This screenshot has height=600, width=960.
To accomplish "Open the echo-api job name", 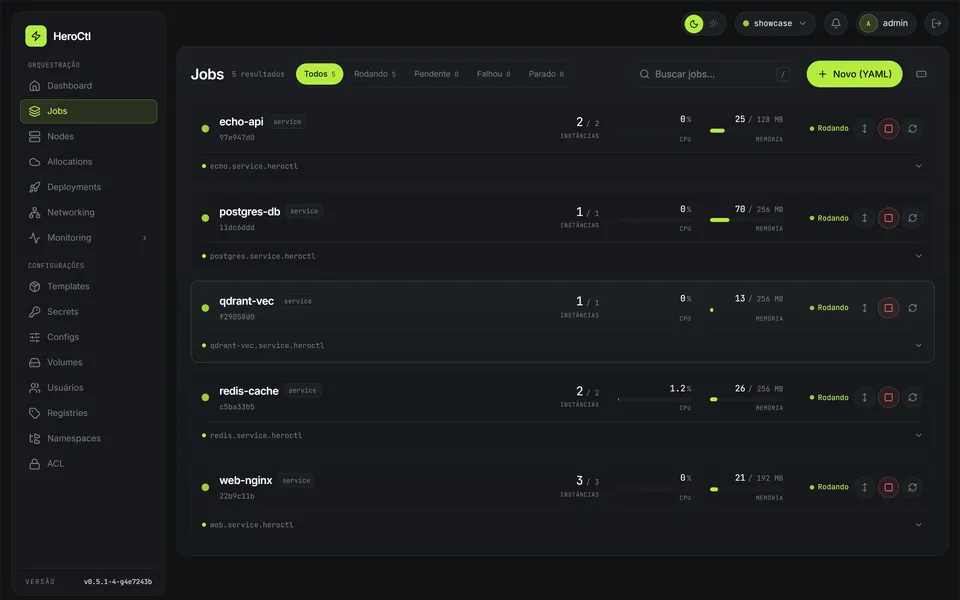I will tap(241, 122).
